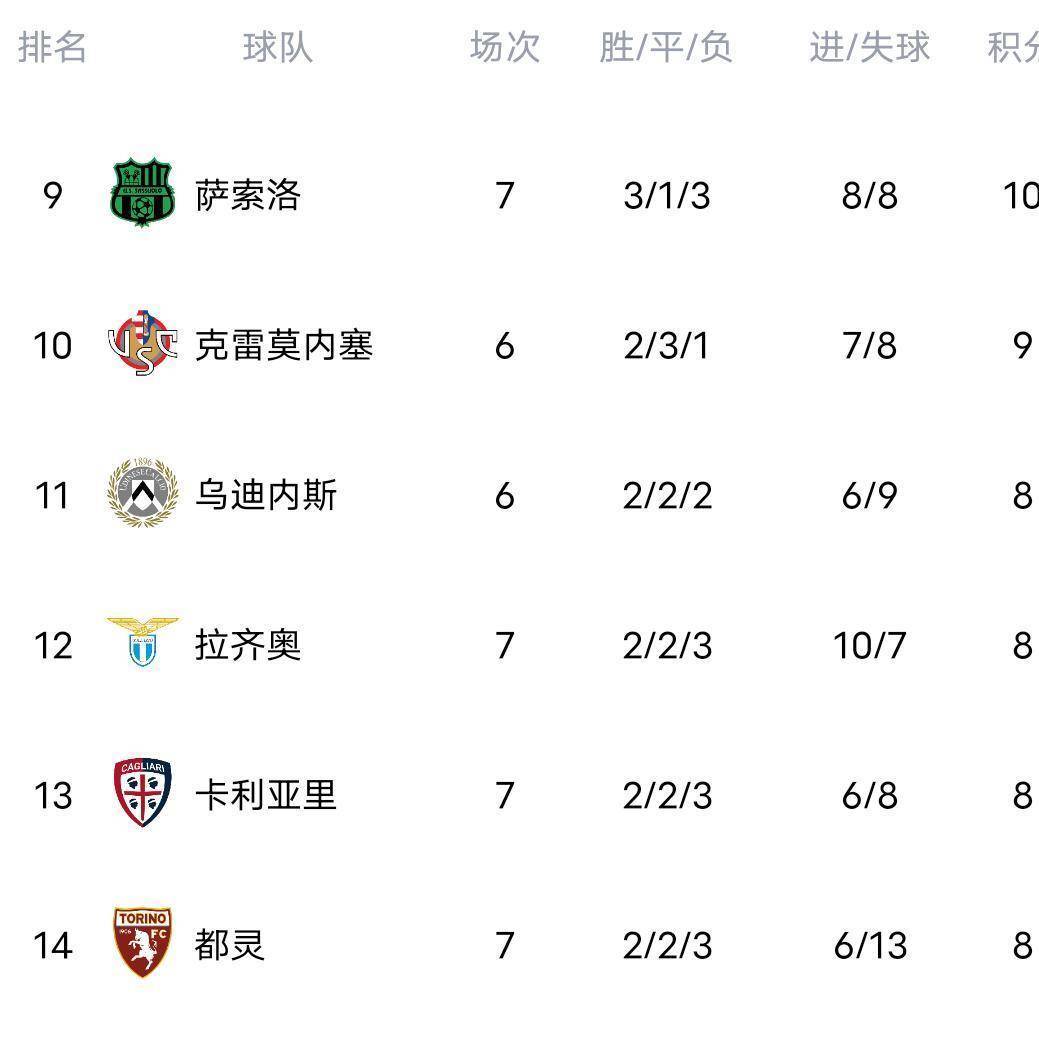
Task: Sort by the 场次 column header
Action: pyautogui.click(x=505, y=47)
